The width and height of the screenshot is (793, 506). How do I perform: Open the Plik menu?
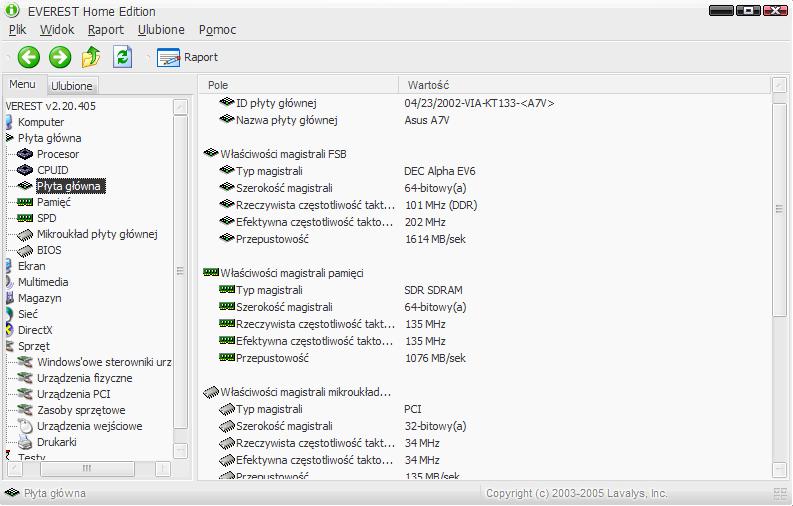pos(18,30)
